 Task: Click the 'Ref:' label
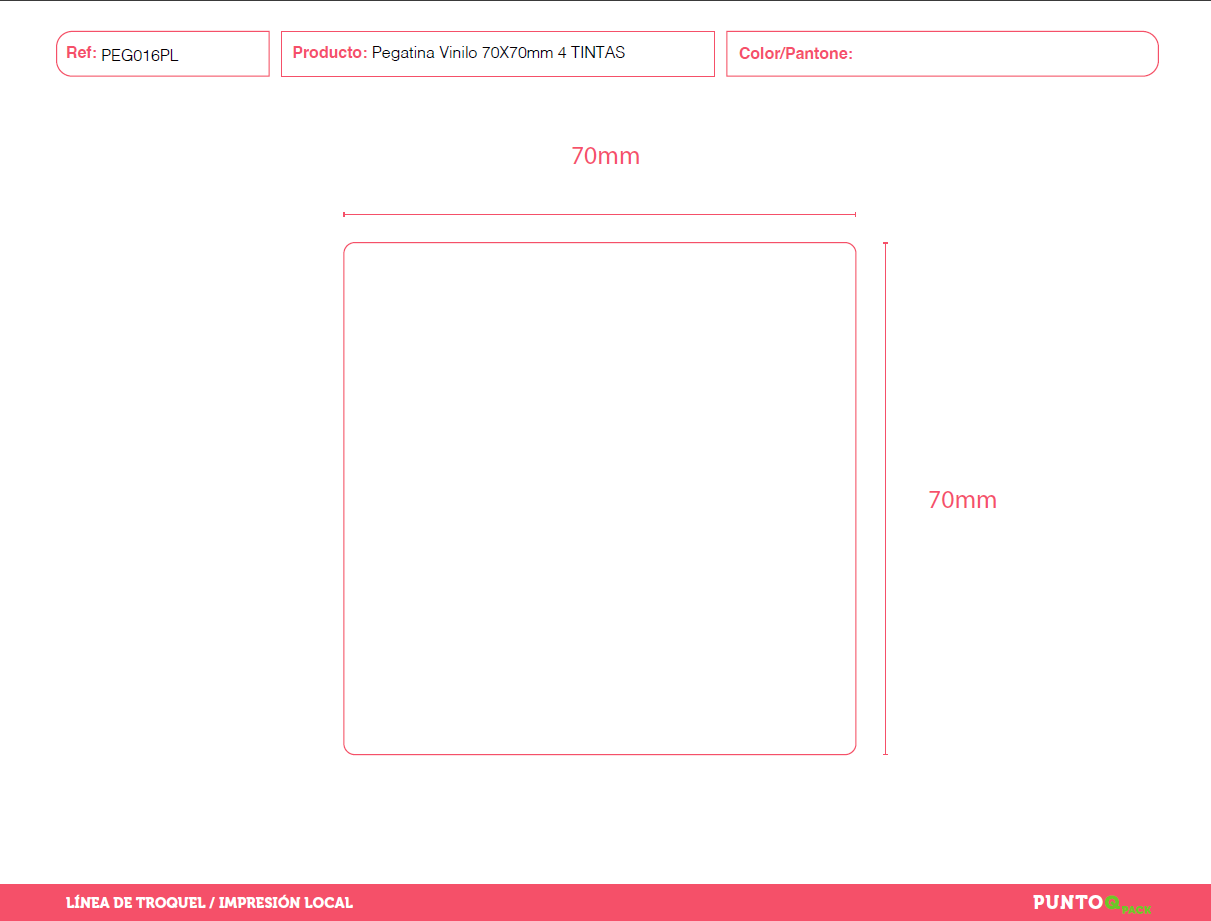(81, 53)
